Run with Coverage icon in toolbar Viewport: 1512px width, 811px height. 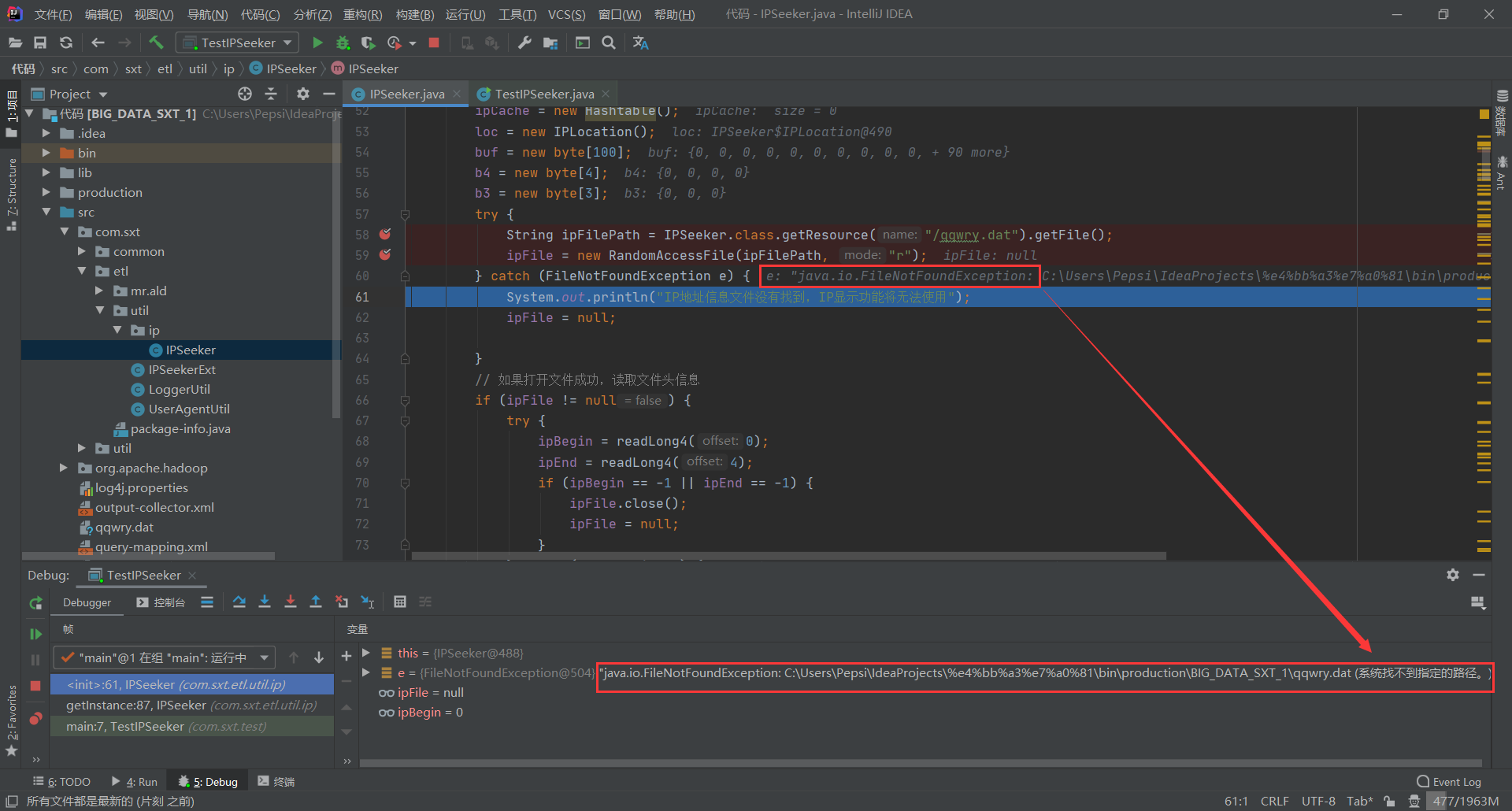click(368, 43)
